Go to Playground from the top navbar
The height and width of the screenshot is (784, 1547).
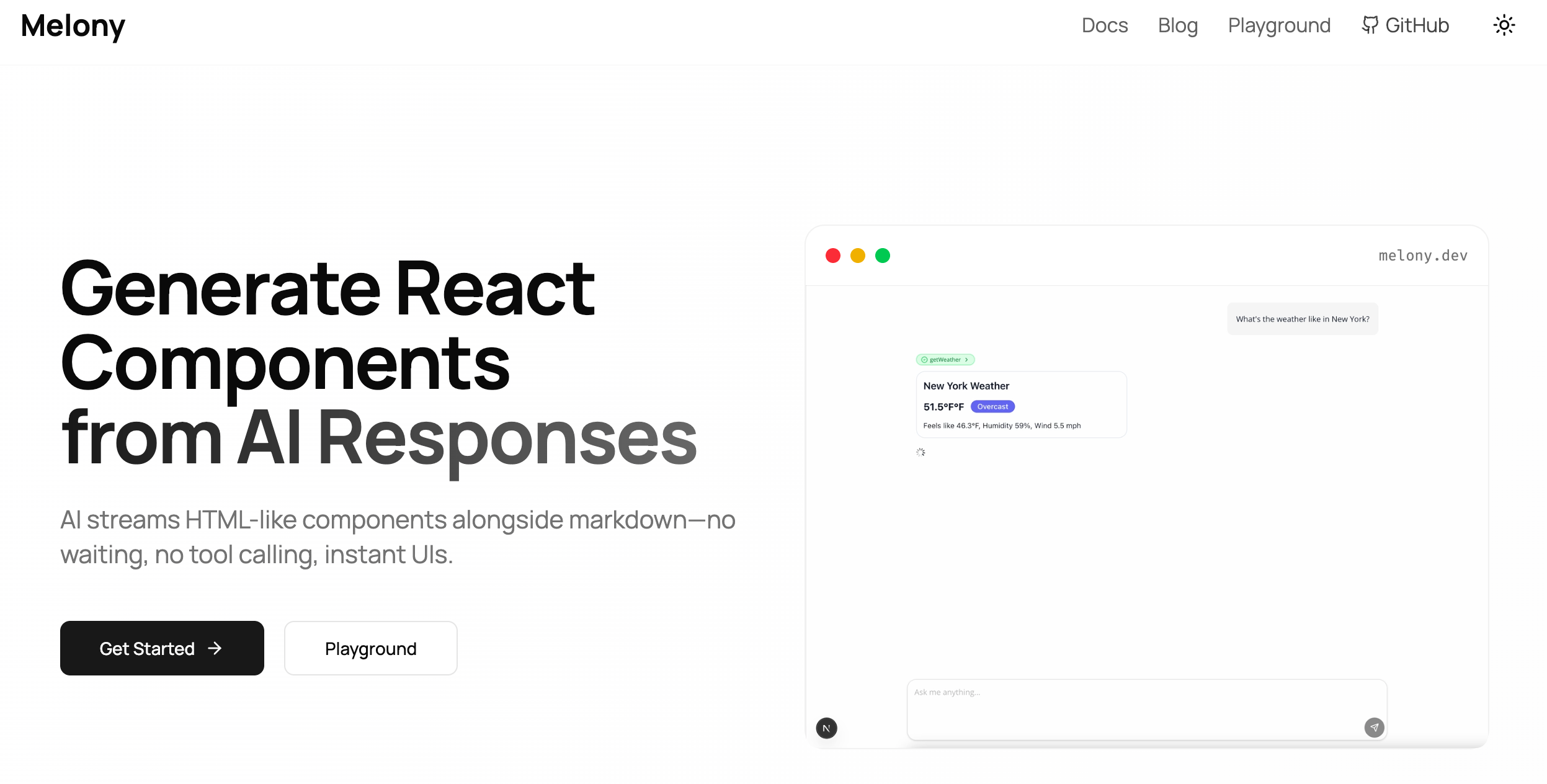pos(1279,25)
